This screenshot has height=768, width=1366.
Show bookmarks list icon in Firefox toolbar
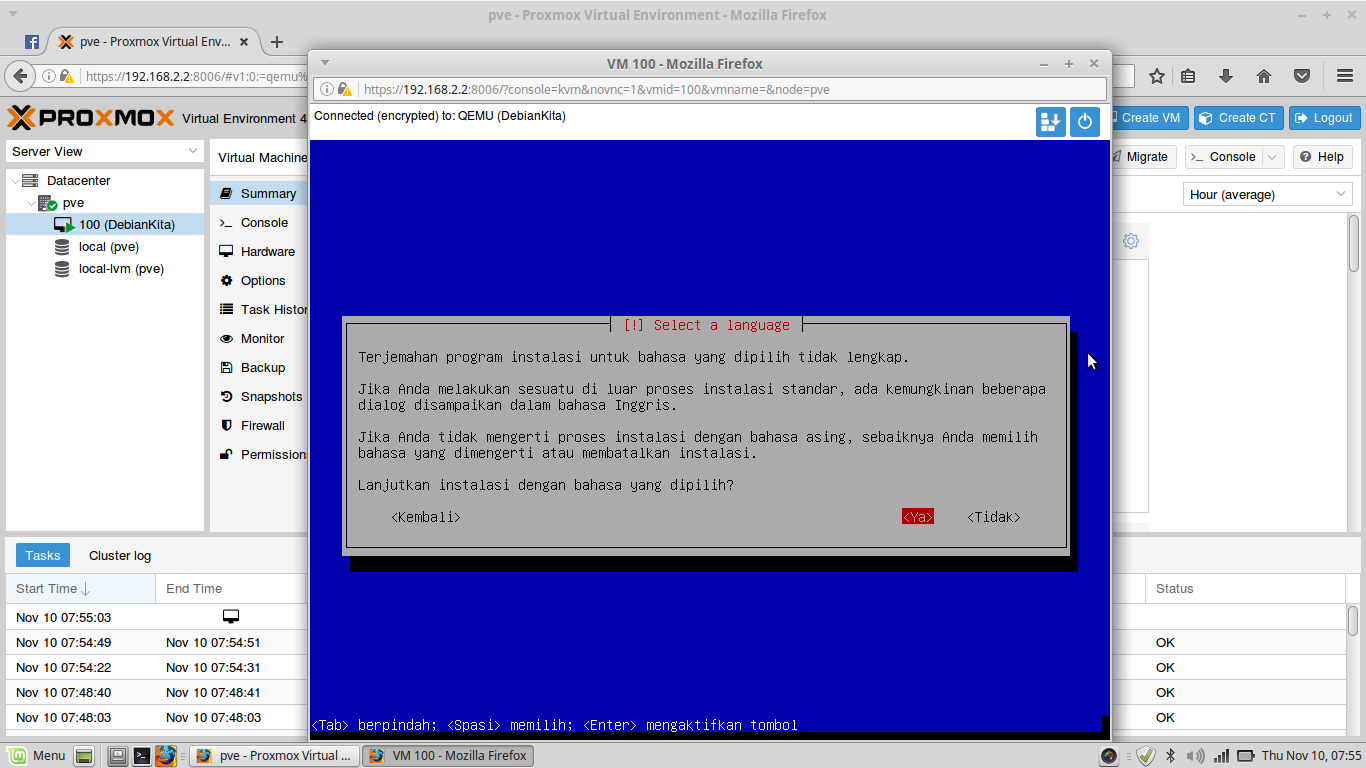point(1188,76)
